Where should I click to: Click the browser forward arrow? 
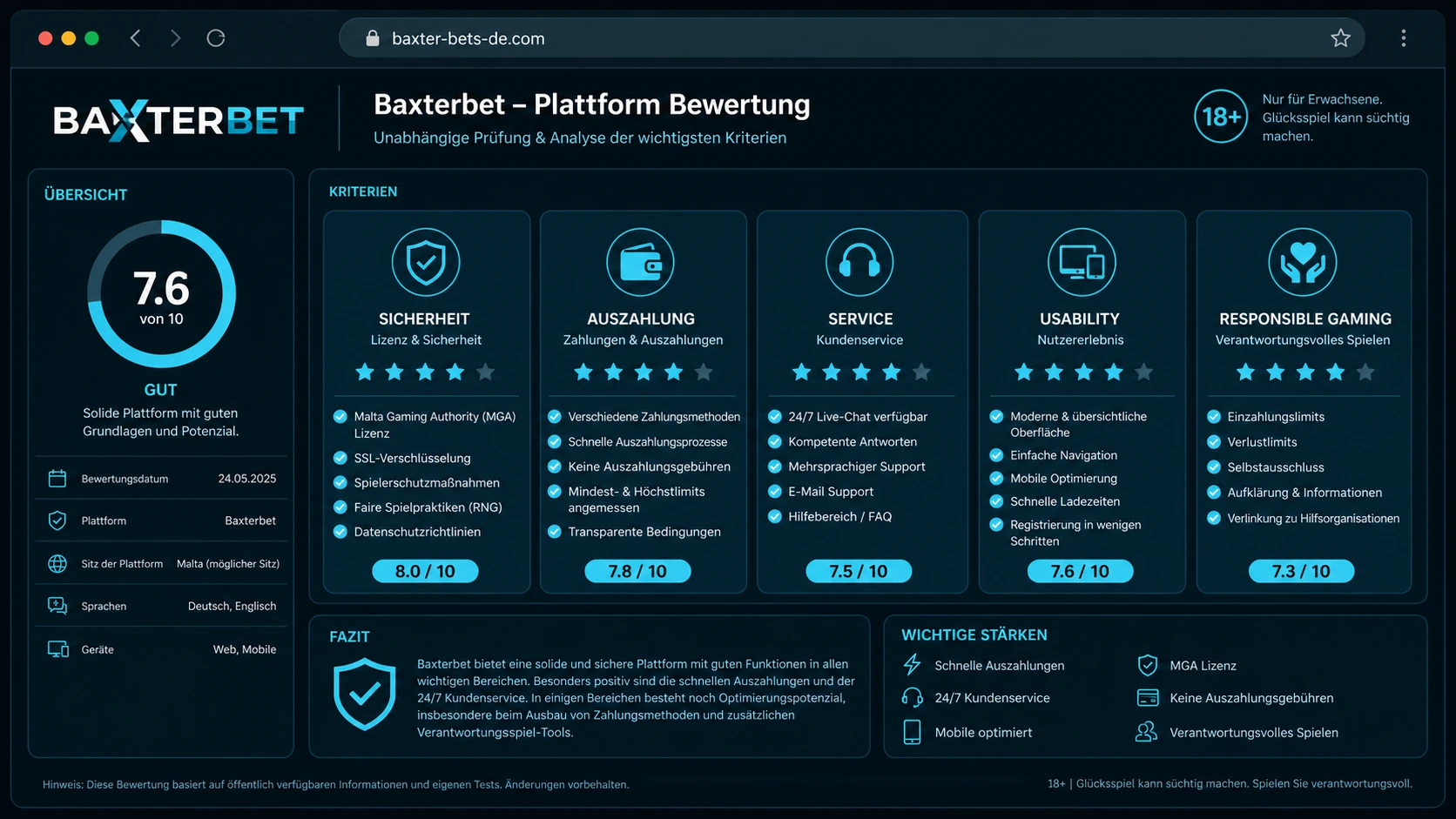(175, 38)
